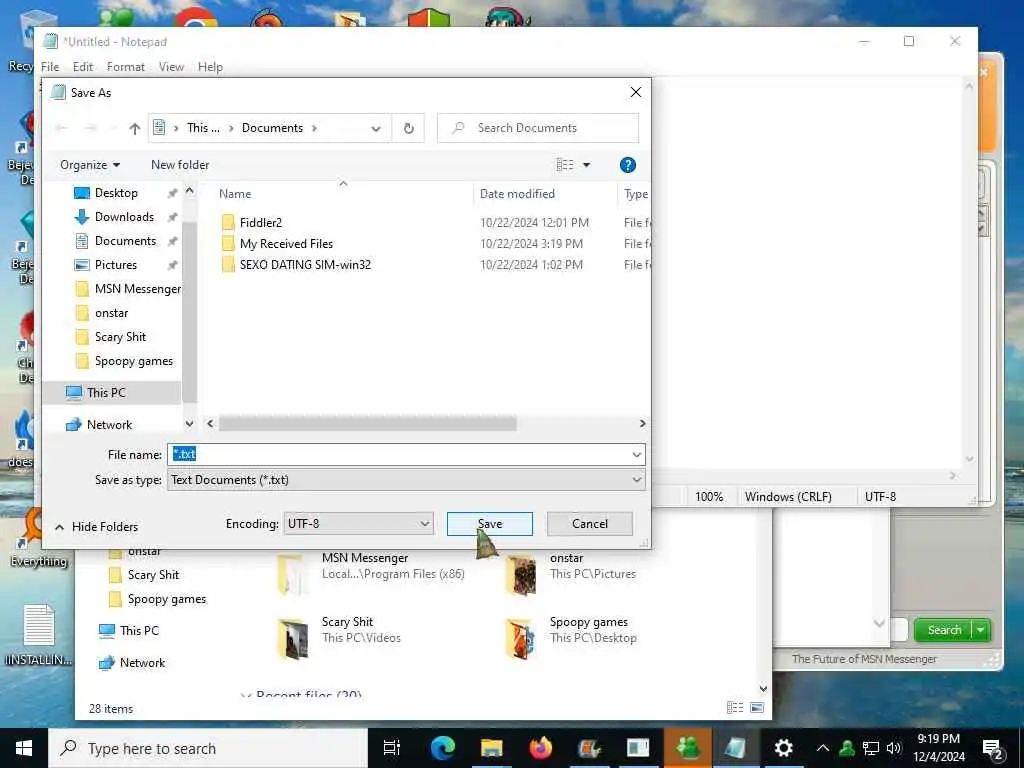Image resolution: width=1024 pixels, height=768 pixels.
Task: Click the Up one level arrow icon
Action: click(135, 129)
